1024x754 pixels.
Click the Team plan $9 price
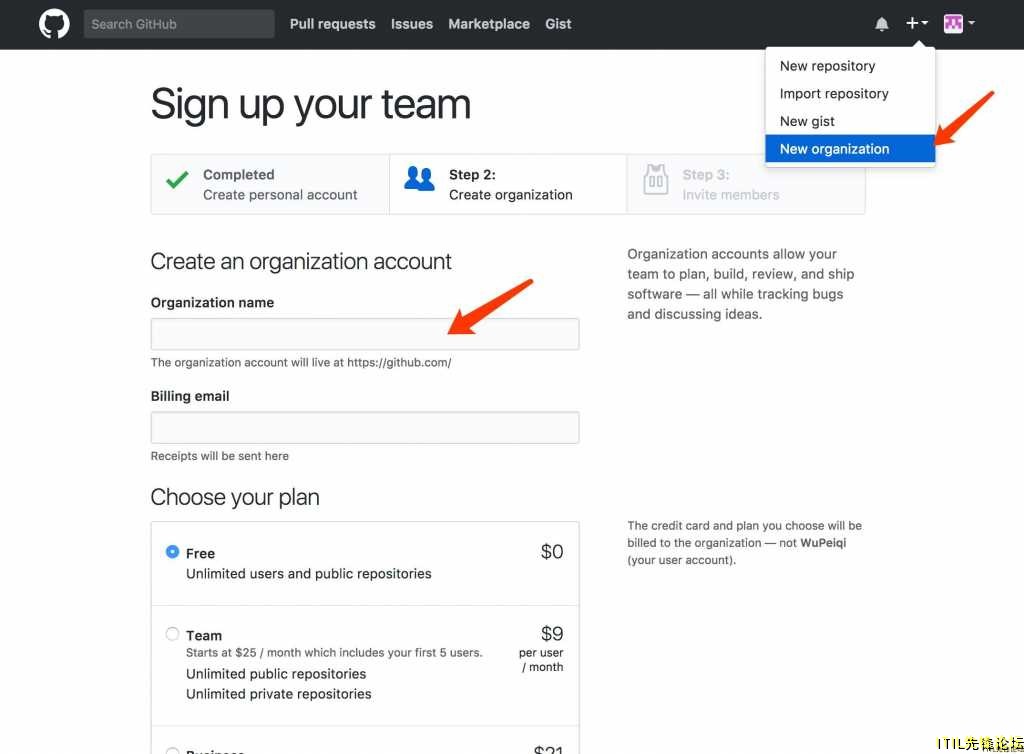point(552,633)
